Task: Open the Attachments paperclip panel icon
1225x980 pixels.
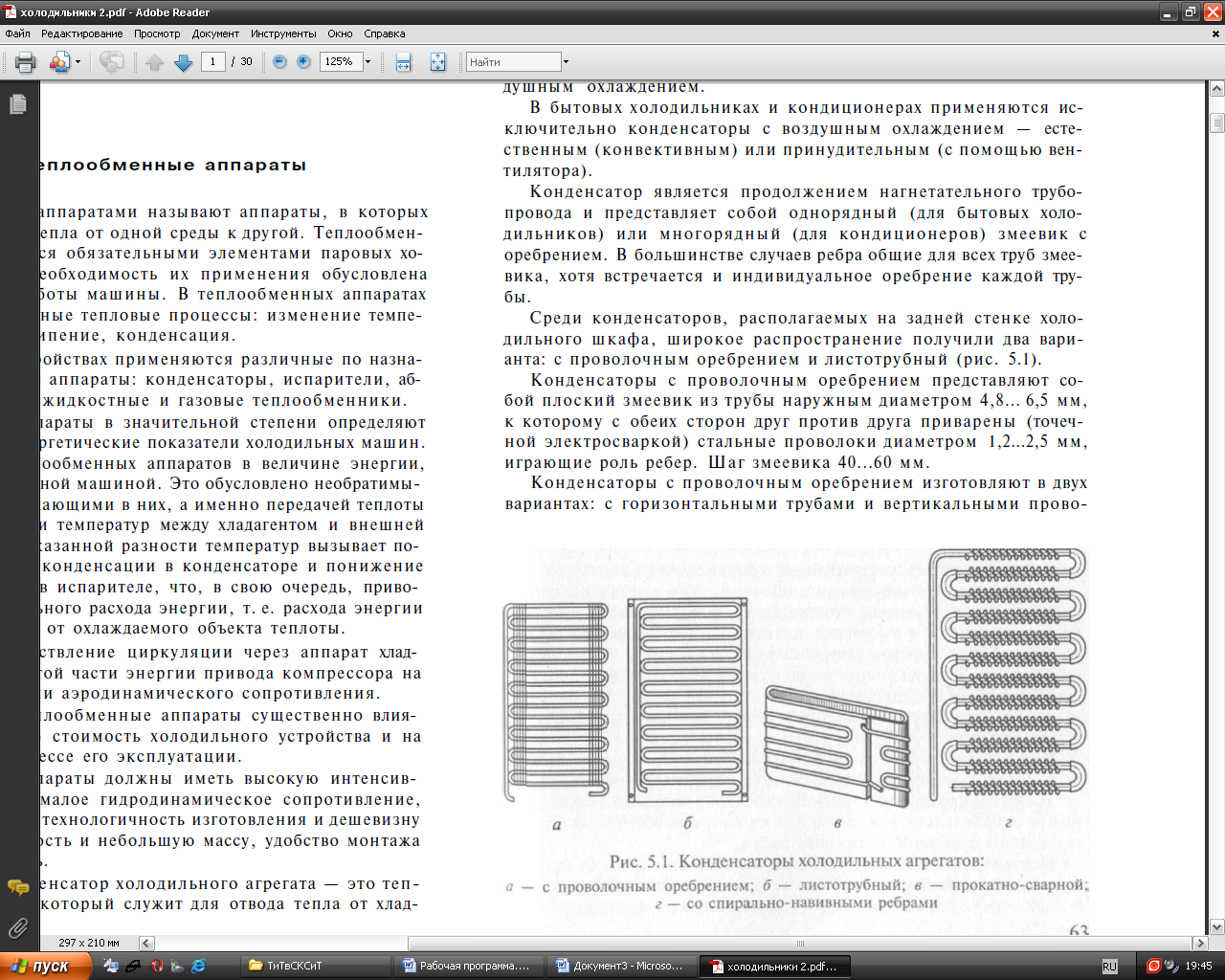Action: click(x=18, y=926)
